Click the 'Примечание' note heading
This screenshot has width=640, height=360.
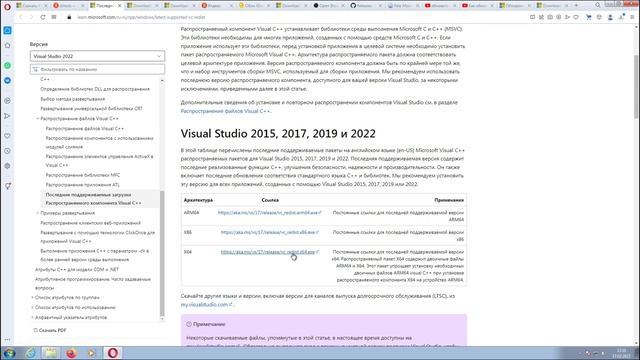tap(209, 324)
